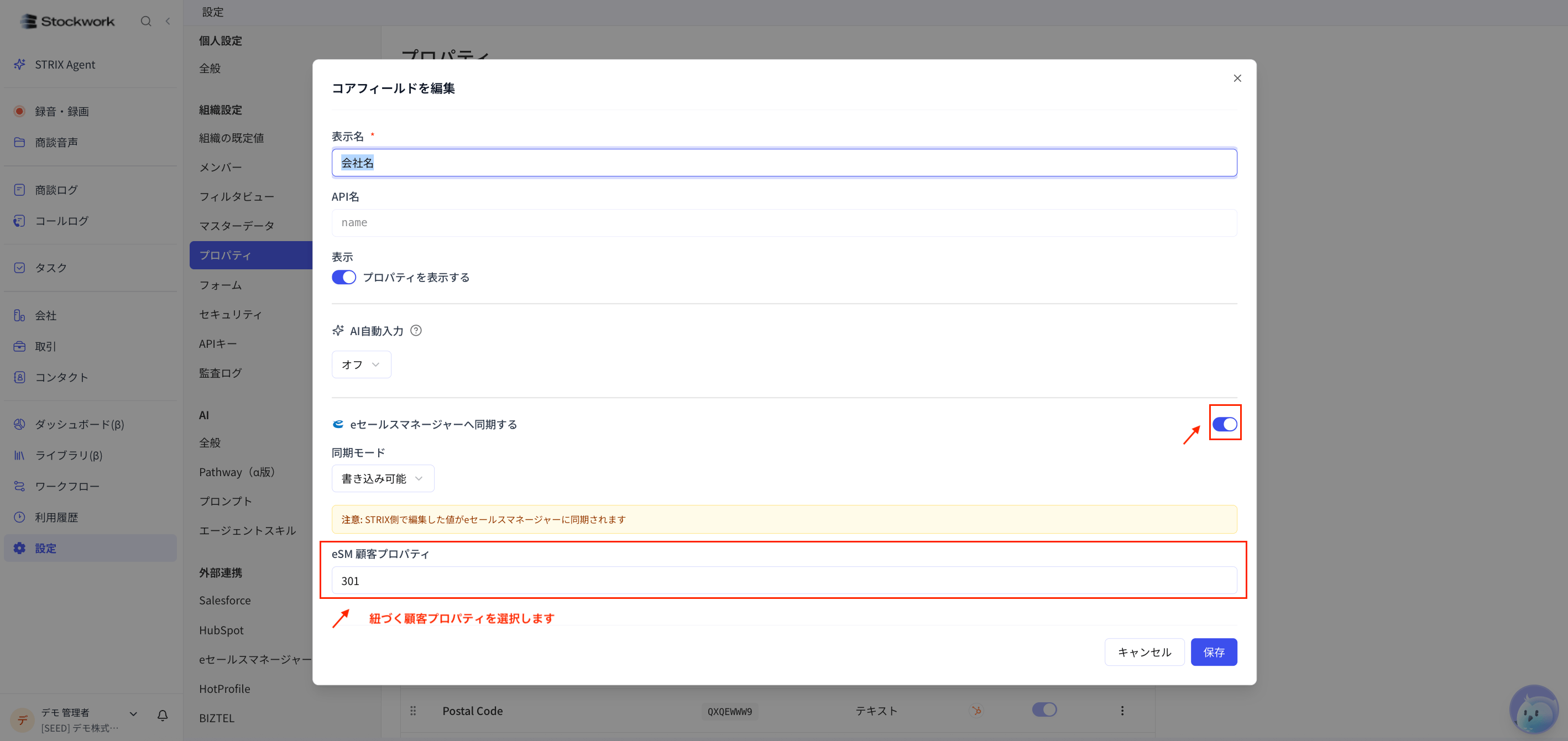Open HotProfile integration settings
Screen dimensions: 1568x741
[224, 688]
